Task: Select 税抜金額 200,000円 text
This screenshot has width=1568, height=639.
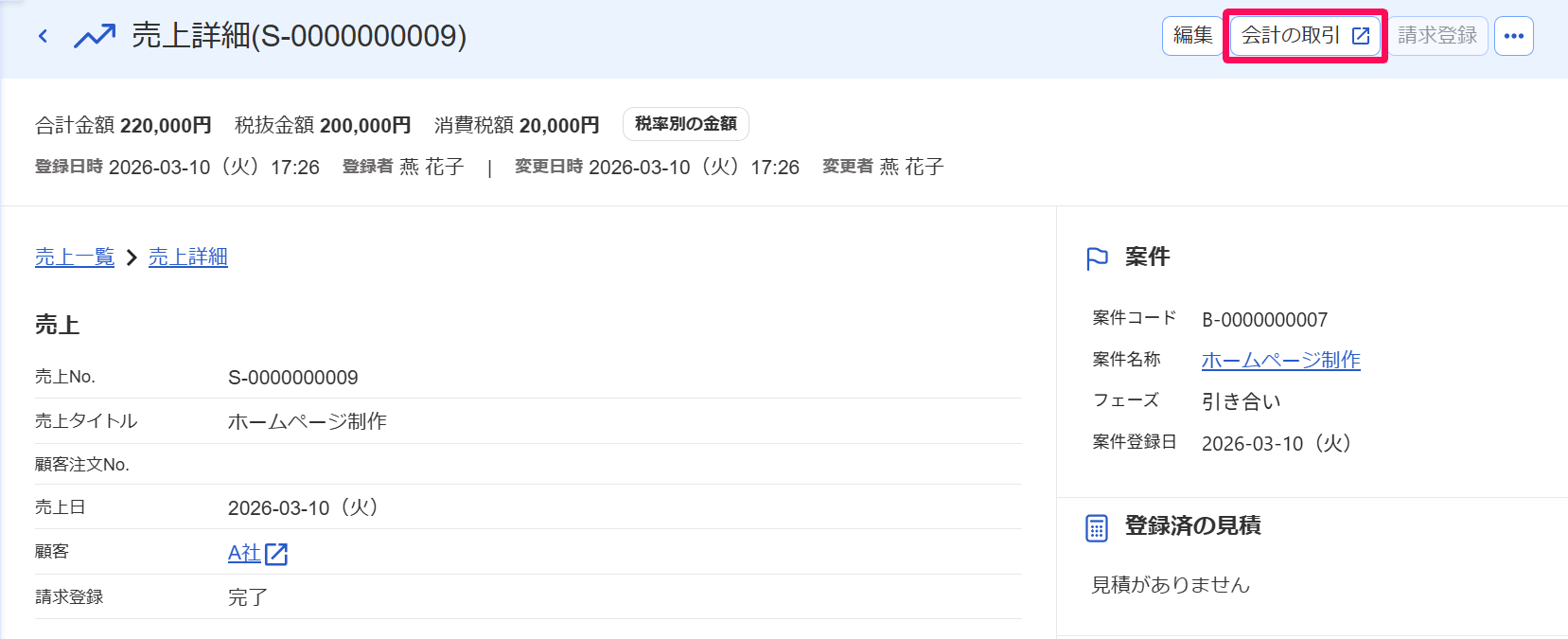Action: coord(323,125)
